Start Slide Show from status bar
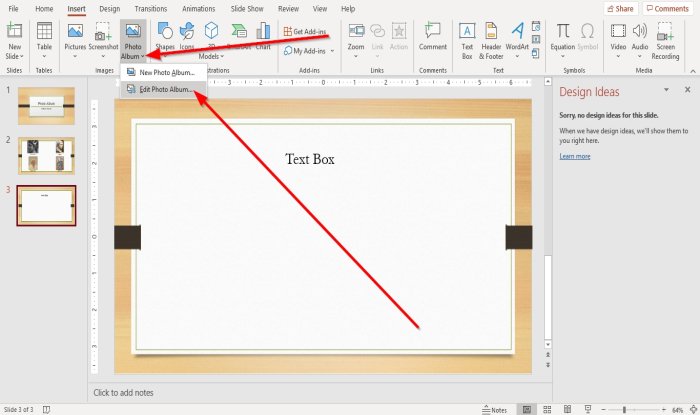Viewport: 700px width, 415px height. (x=588, y=409)
